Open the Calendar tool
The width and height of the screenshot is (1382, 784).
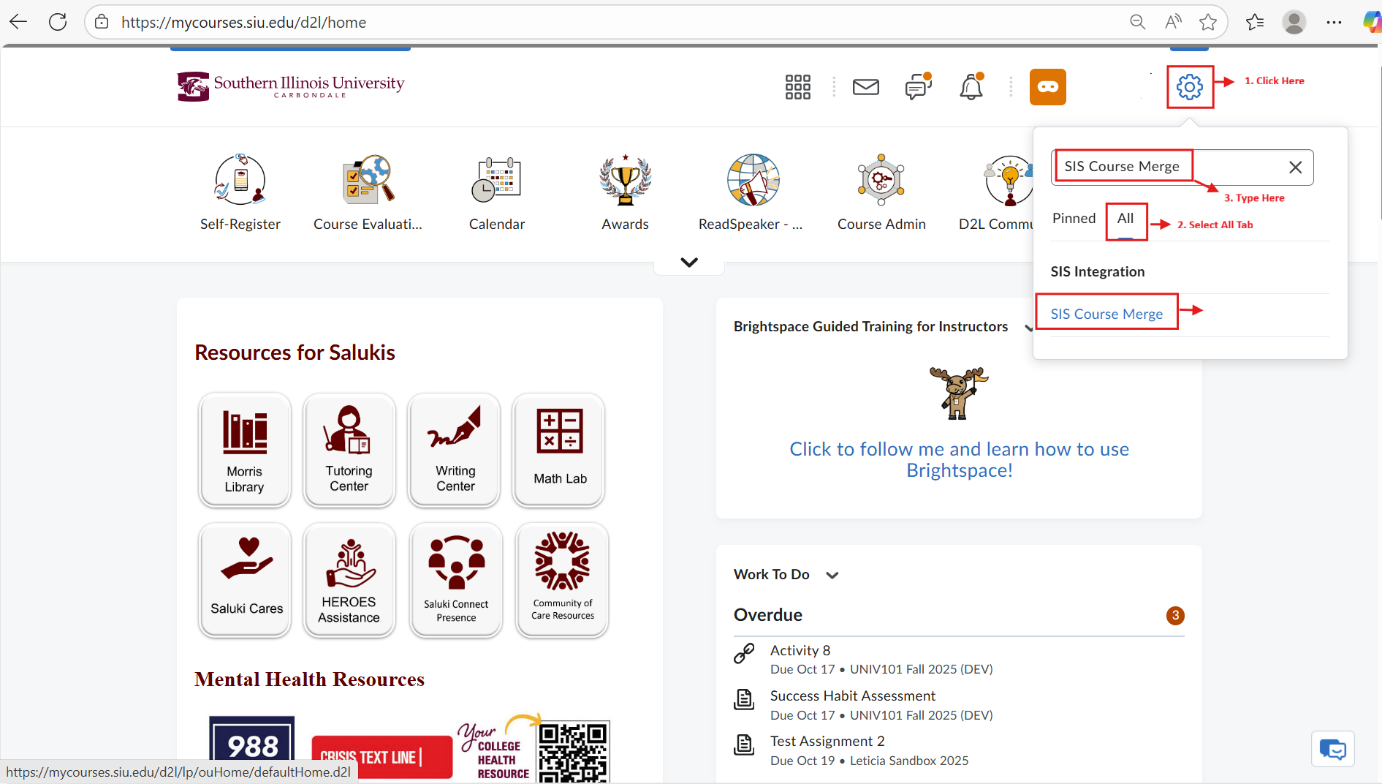(x=497, y=192)
